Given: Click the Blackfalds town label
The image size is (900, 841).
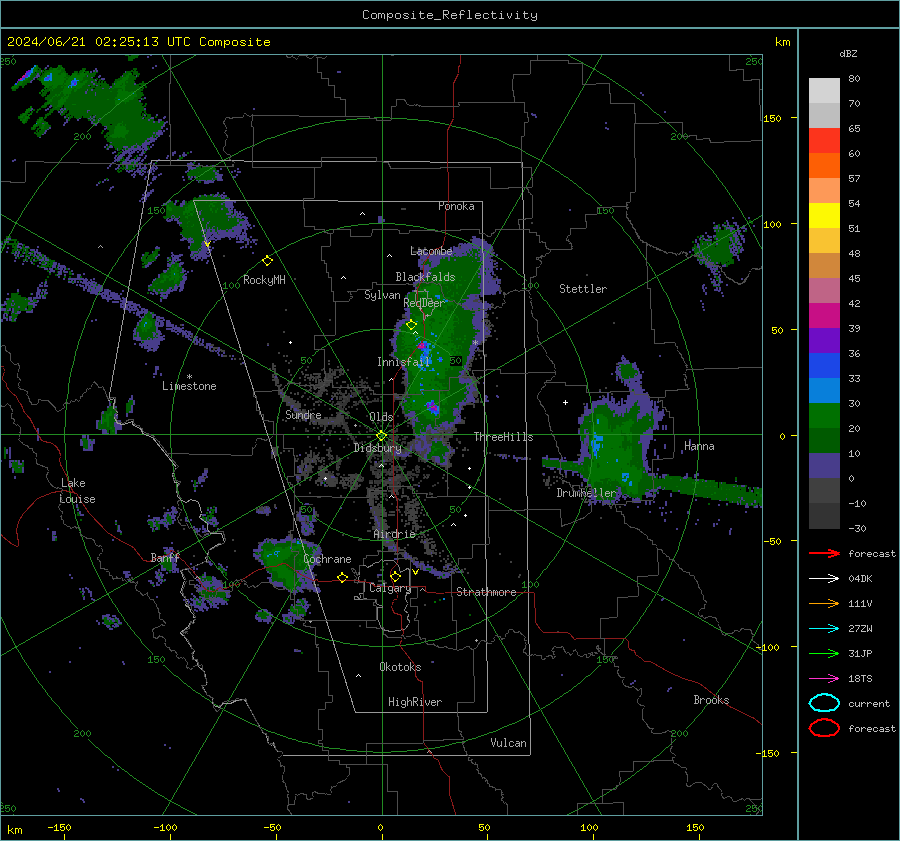Looking at the screenshot, I should click(x=425, y=277).
